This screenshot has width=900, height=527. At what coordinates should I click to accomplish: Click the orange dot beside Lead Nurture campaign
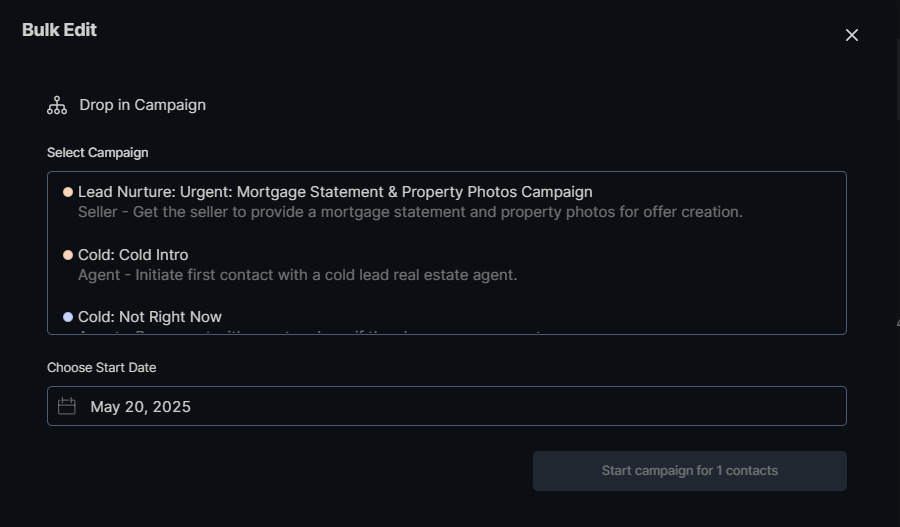pos(68,192)
